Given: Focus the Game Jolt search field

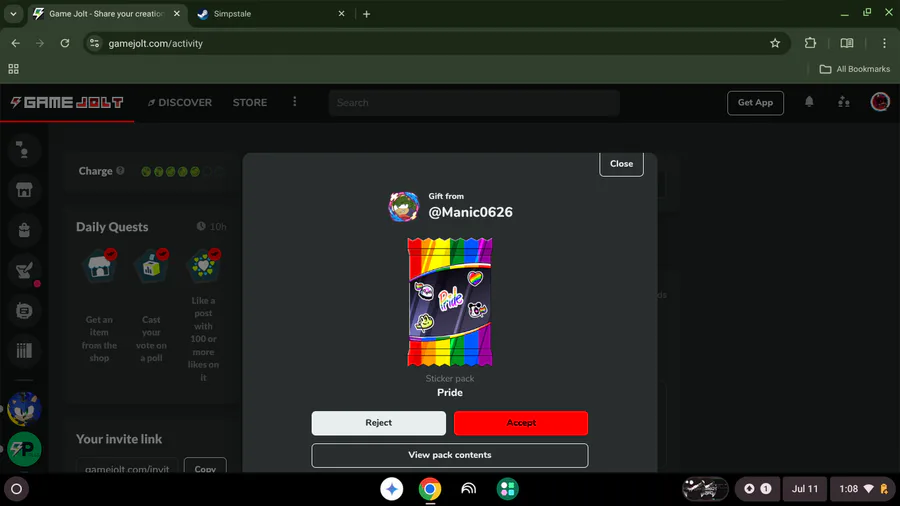Looking at the screenshot, I should click(474, 103).
